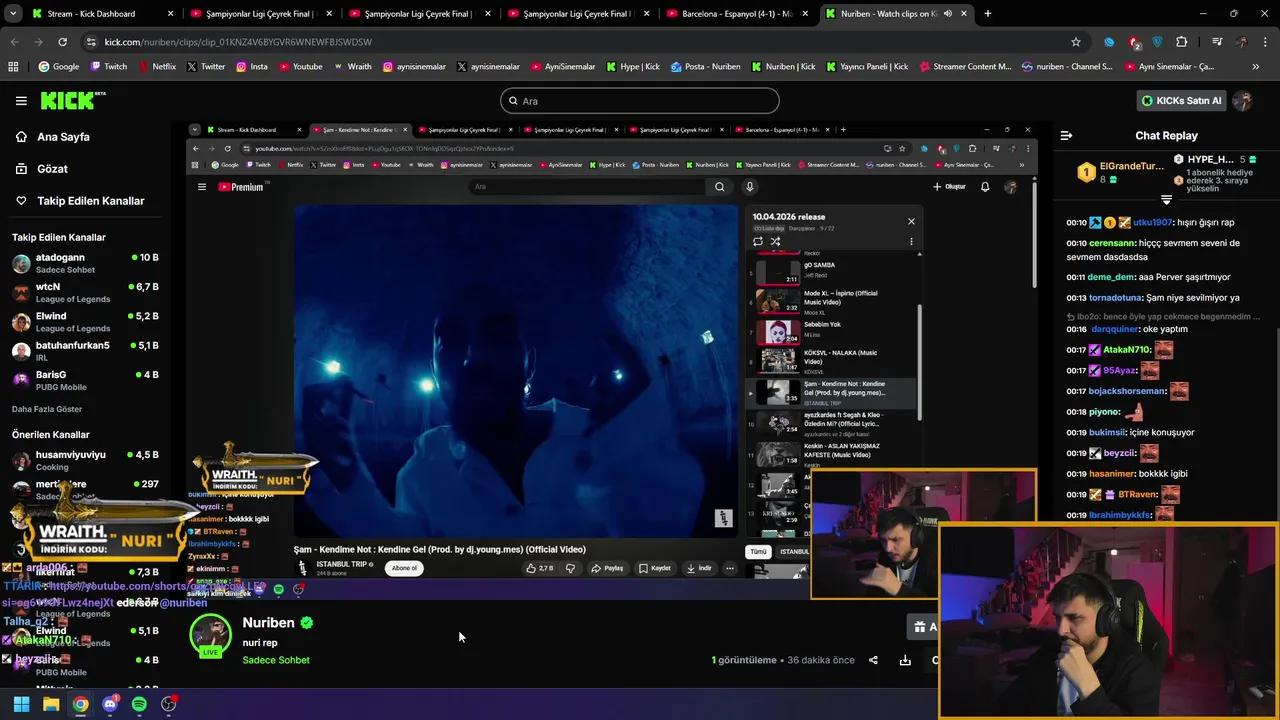Viewport: 1280px width, 720px height.
Task: Open Windows Start menu
Action: [21, 704]
